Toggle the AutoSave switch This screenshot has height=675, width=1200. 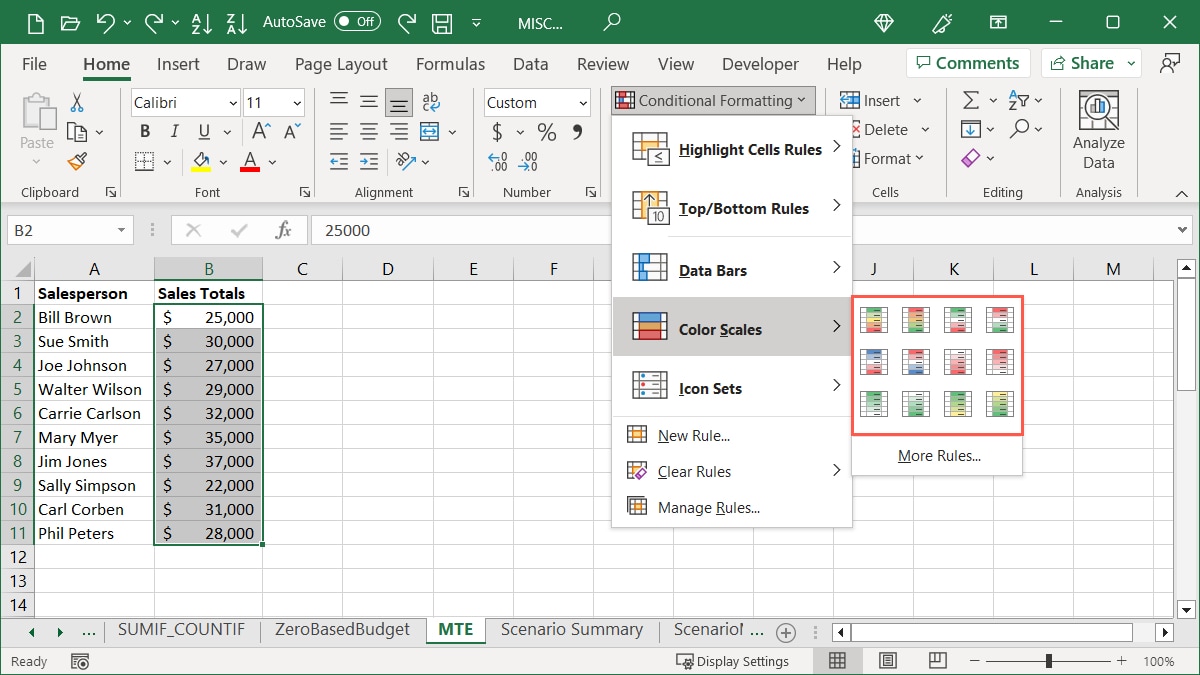[357, 21]
